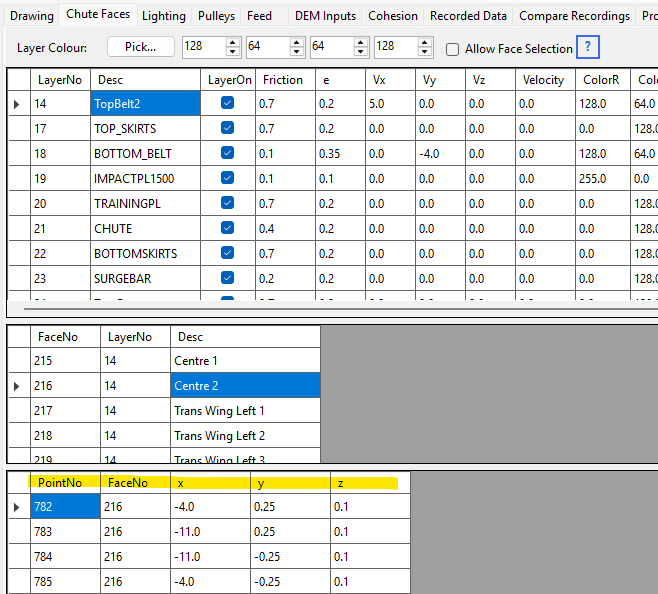
Task: Toggle LayerOn for BOTTOMSKIRTS
Action: tap(227, 253)
